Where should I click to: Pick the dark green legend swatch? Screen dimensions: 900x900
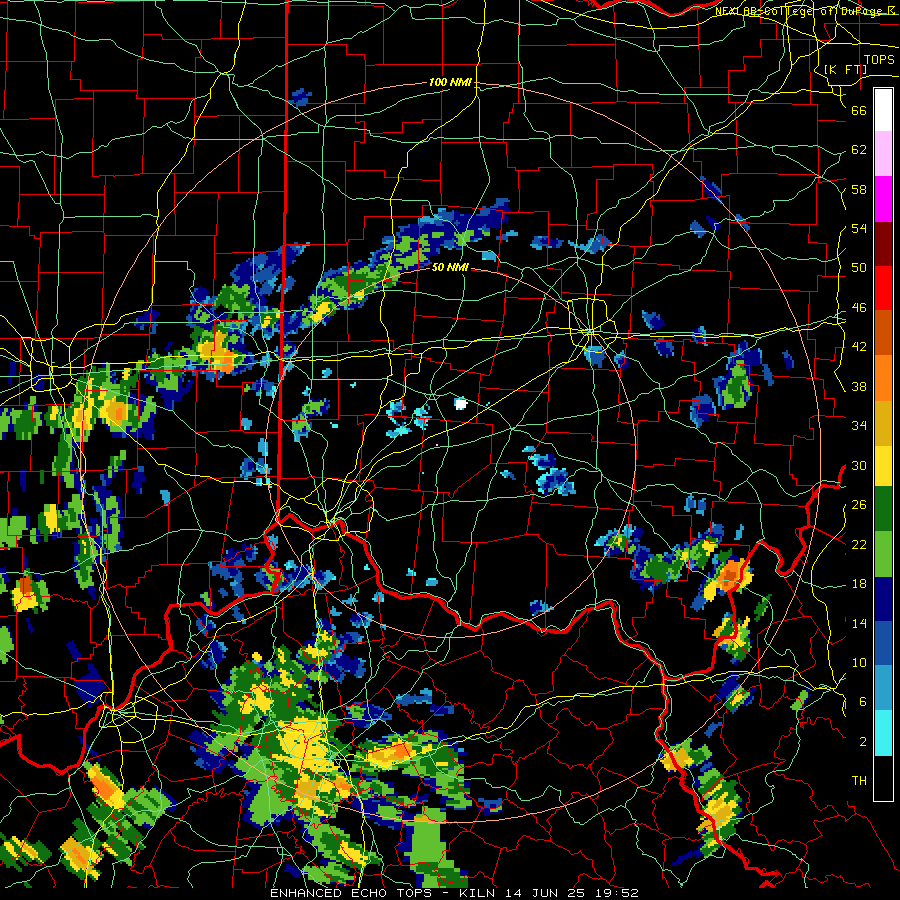click(883, 509)
